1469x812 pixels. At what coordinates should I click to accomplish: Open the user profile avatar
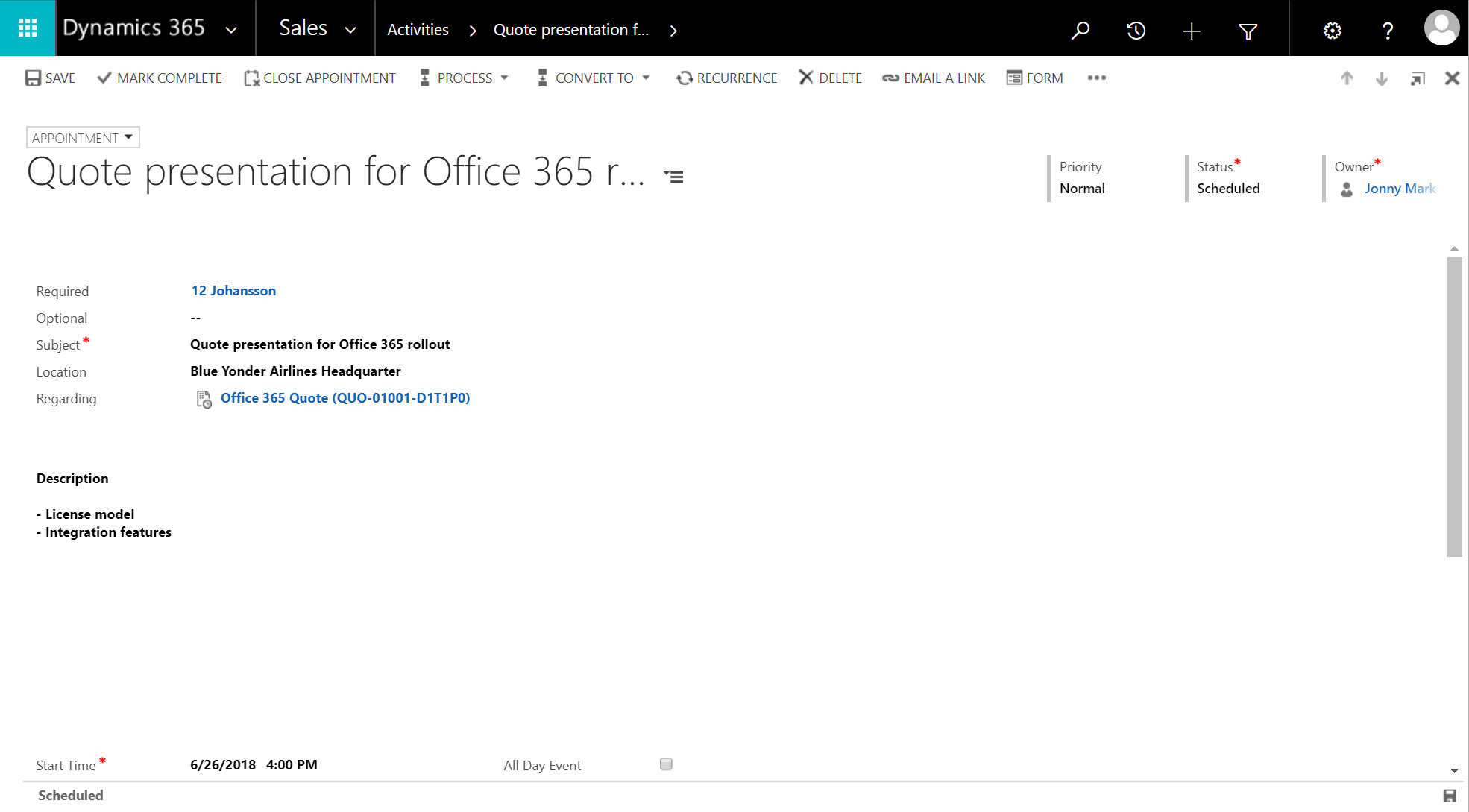pyautogui.click(x=1441, y=28)
